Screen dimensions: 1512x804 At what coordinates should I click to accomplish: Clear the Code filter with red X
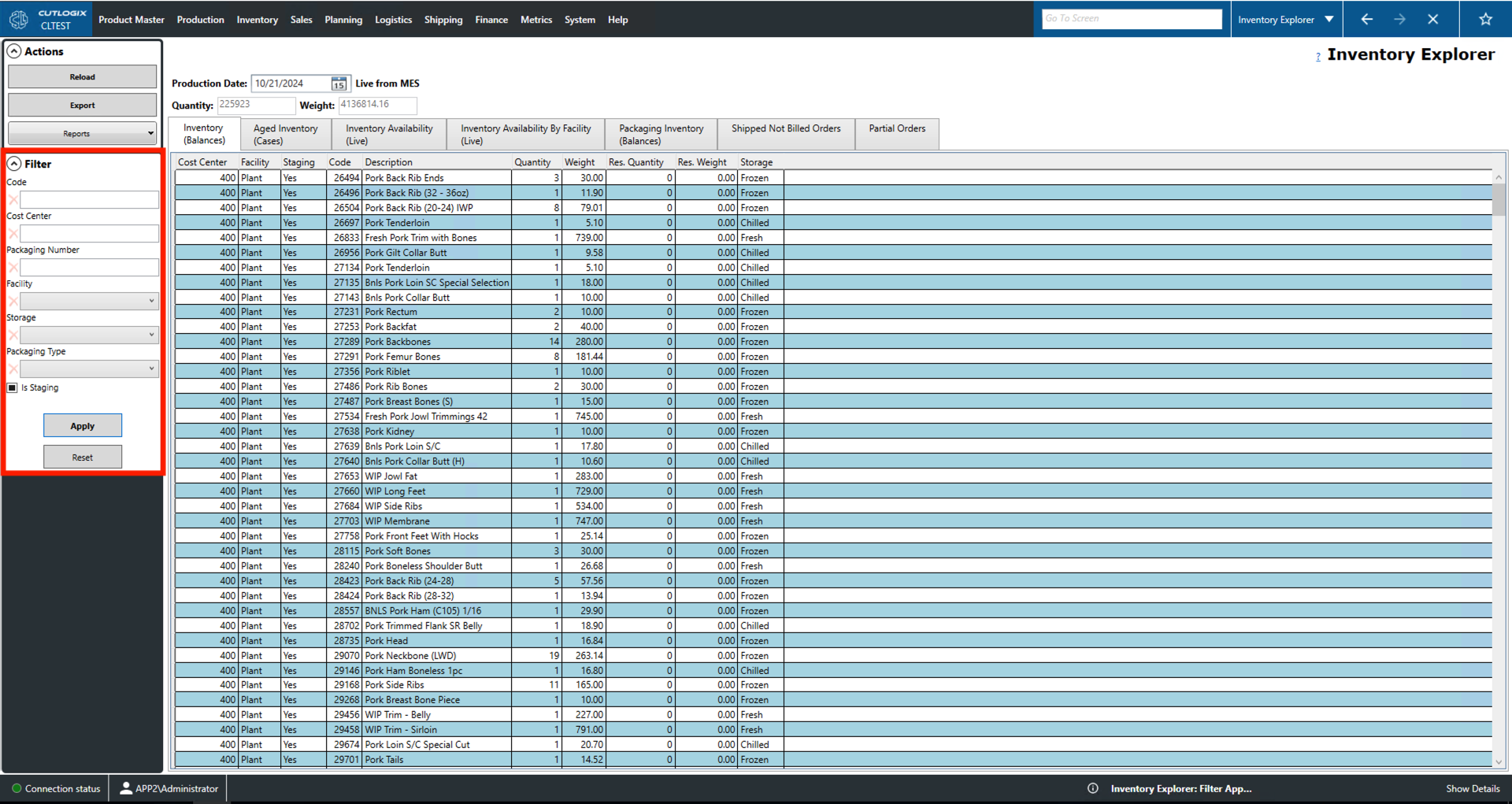tap(13, 200)
